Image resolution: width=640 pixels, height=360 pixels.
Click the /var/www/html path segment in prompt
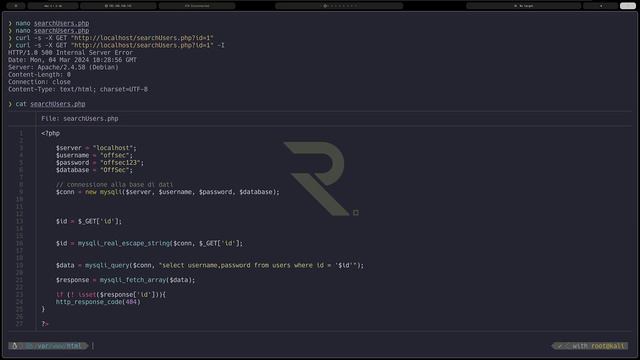[57, 346]
